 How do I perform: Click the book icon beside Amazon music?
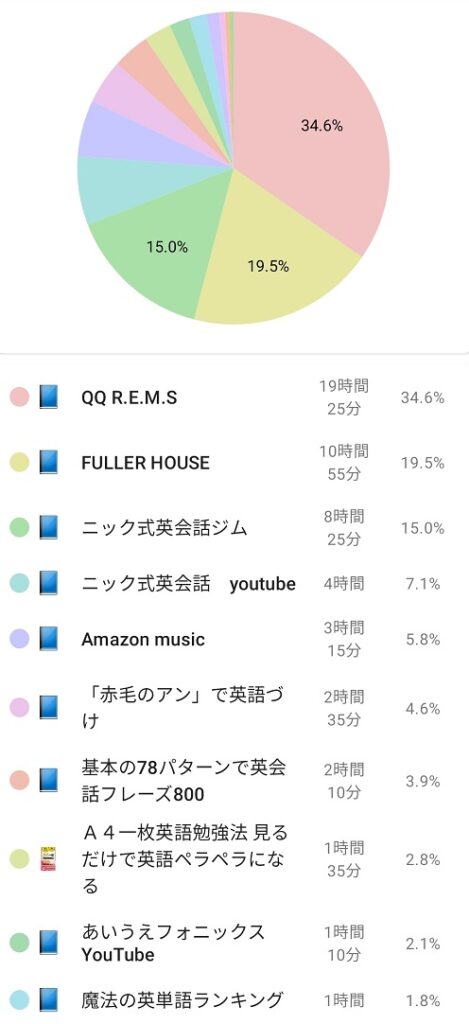[x=48, y=639]
